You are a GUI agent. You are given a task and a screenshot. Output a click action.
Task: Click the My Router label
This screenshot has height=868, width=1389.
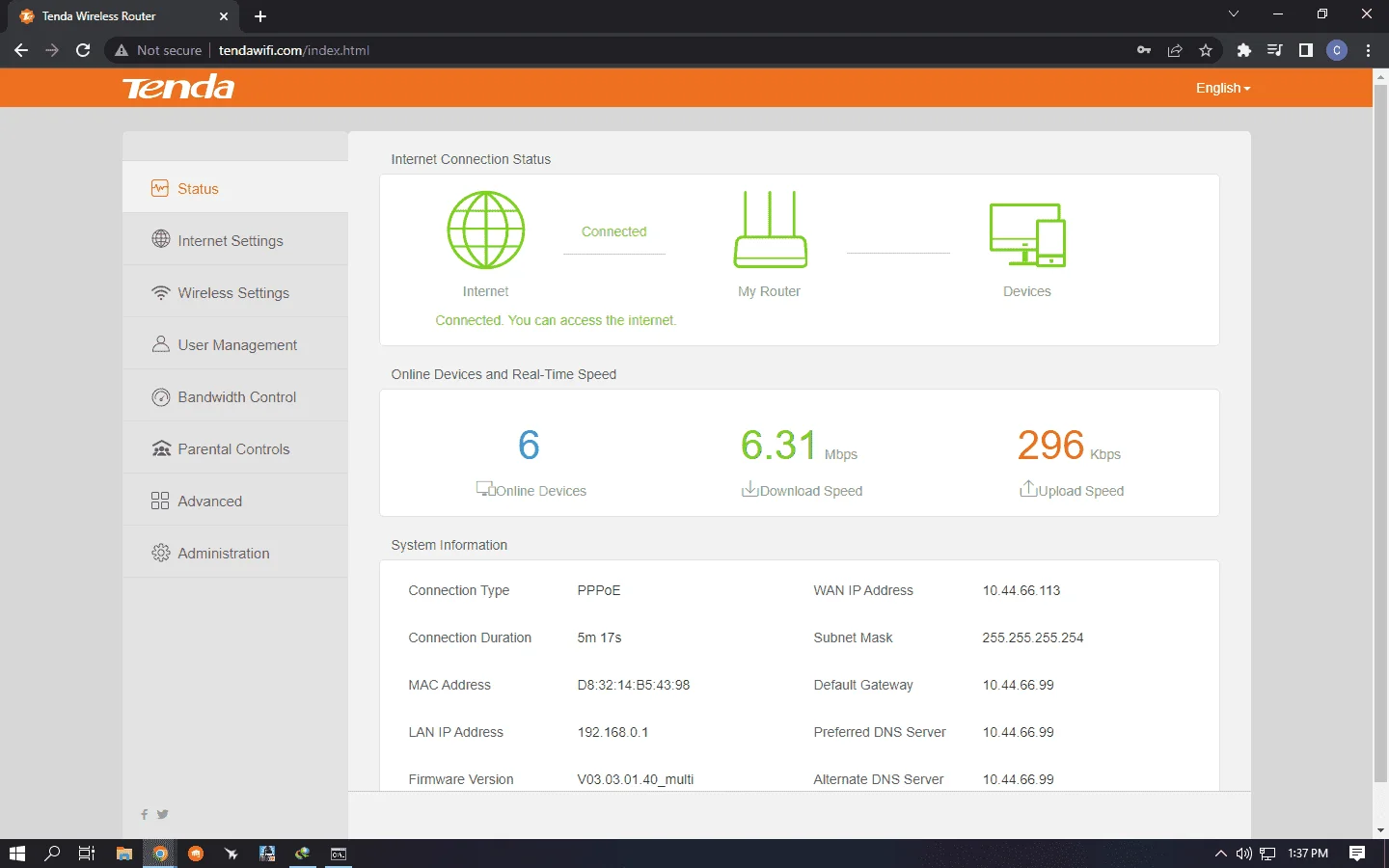[x=769, y=291]
